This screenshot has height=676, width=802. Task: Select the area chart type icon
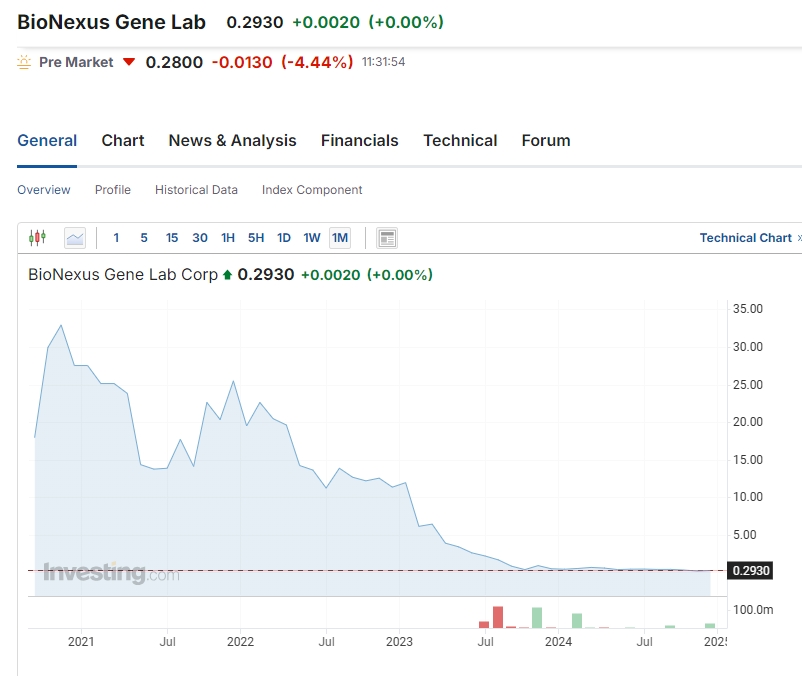75,238
